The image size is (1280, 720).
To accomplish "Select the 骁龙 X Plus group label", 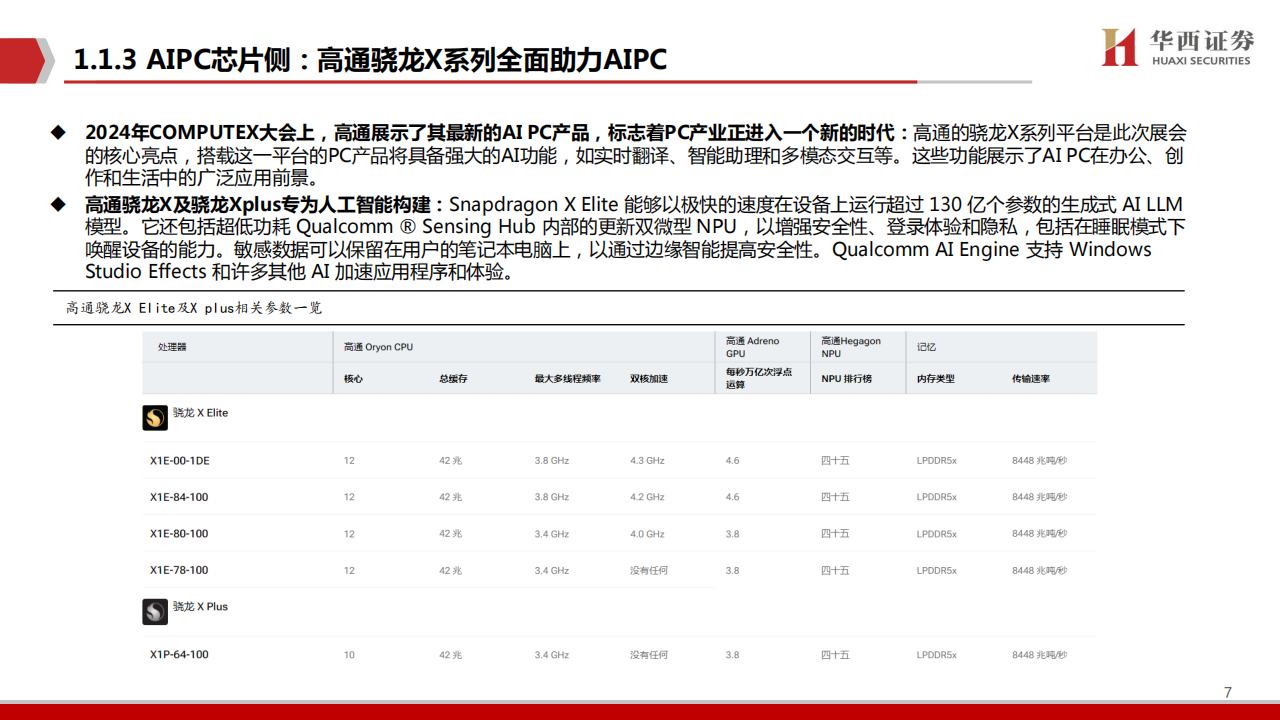I will coord(200,607).
